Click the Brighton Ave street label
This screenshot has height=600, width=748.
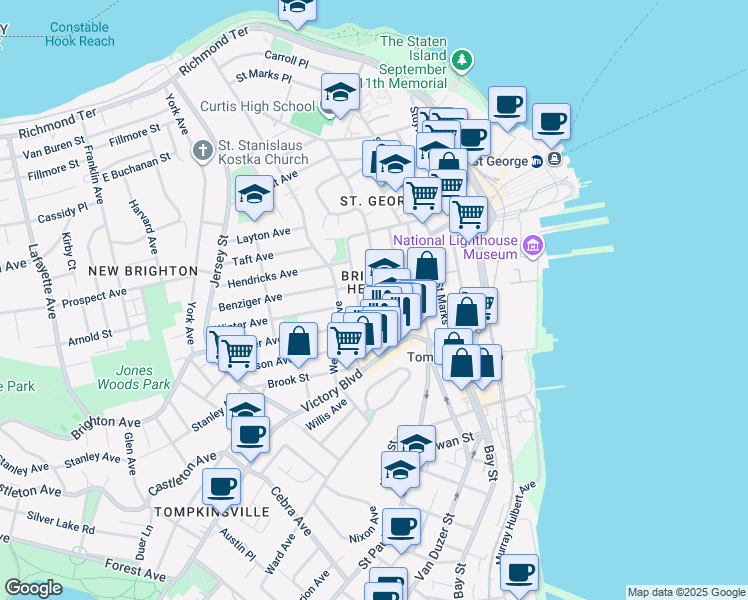point(106,427)
